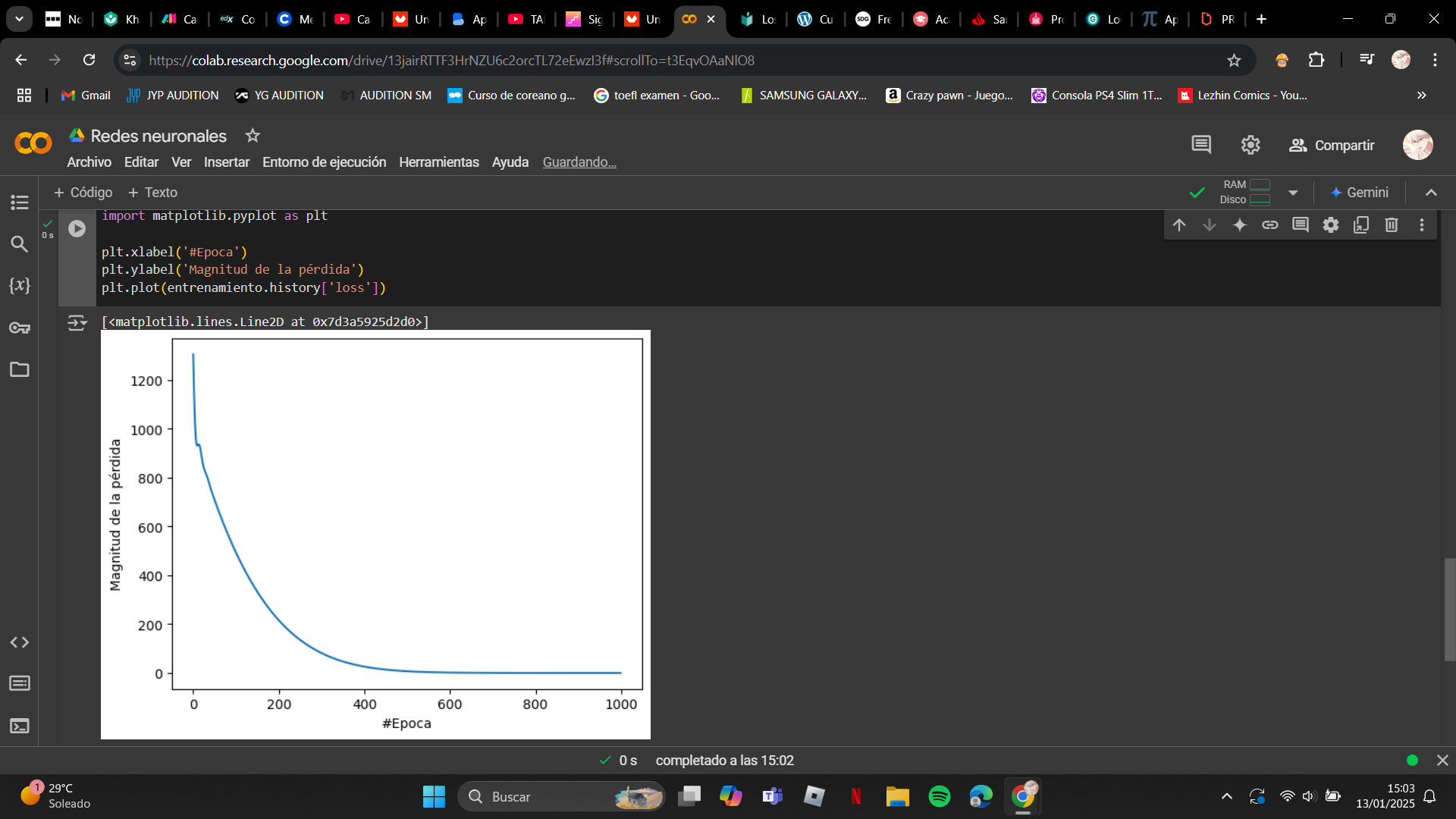Viewport: 1456px width, 819px height.
Task: Open the Entorno de ejecución menu
Action: point(324,162)
